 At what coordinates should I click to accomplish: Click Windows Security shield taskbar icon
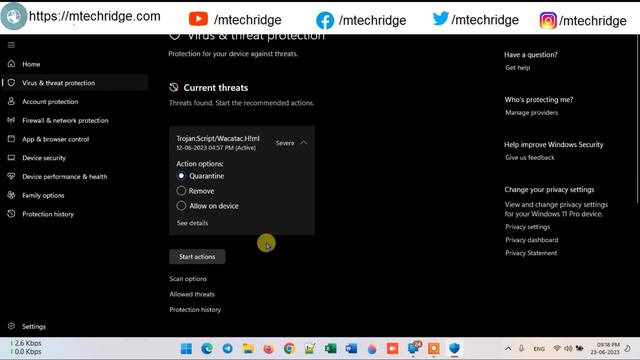(454, 349)
